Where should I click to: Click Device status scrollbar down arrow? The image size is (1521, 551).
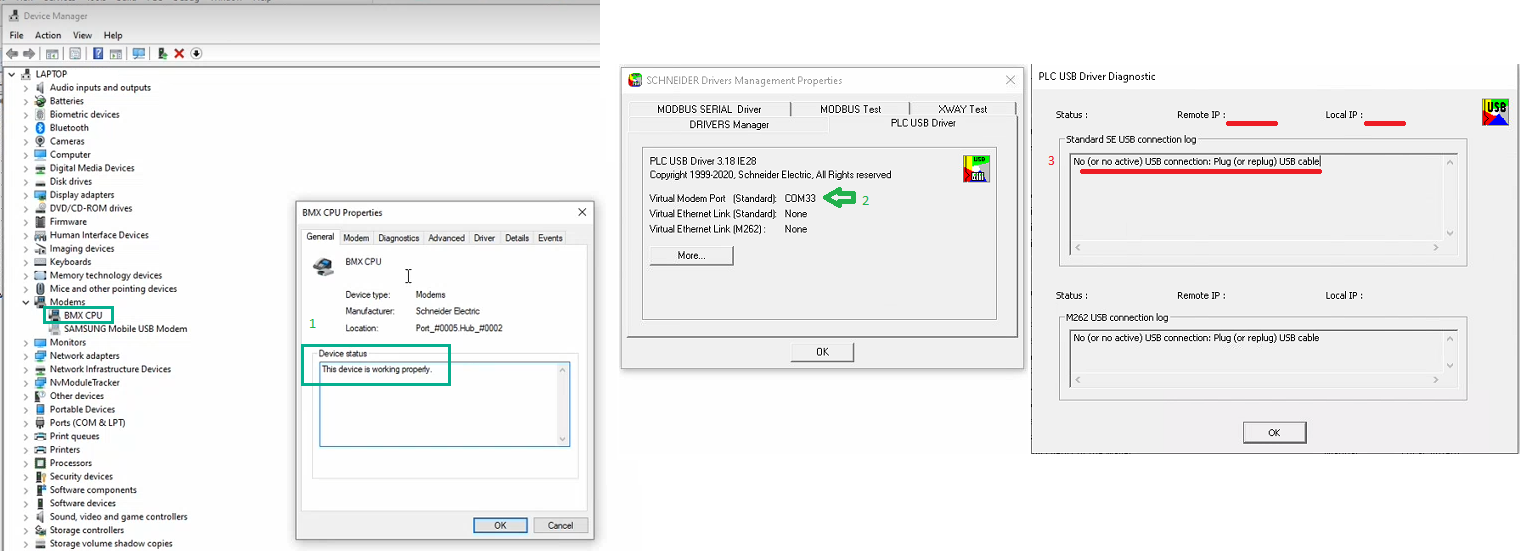(x=562, y=438)
